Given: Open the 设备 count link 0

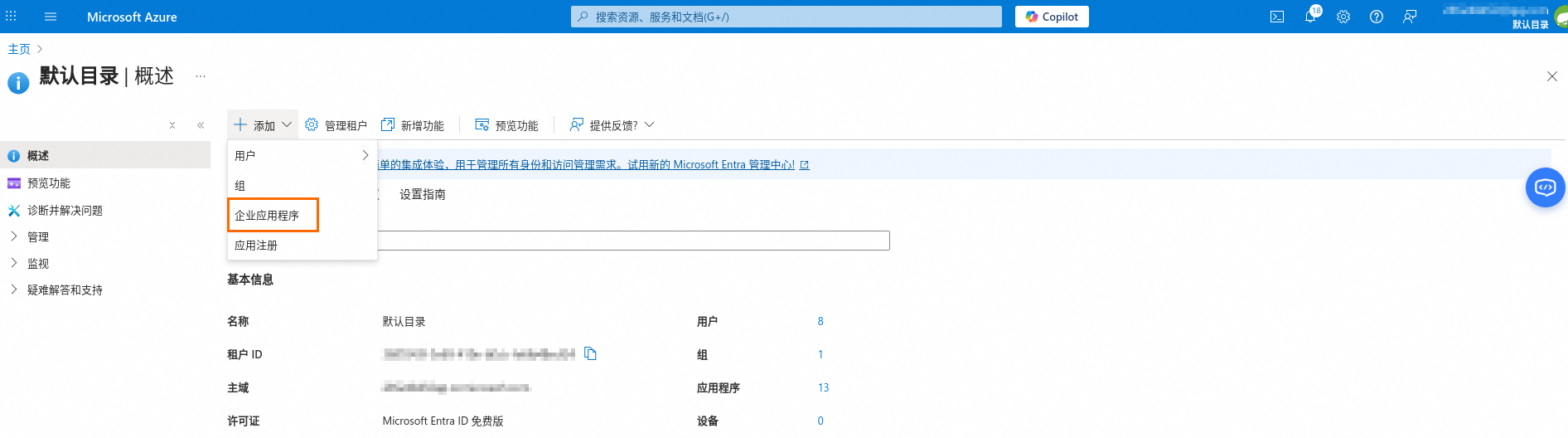Looking at the screenshot, I should (x=820, y=421).
